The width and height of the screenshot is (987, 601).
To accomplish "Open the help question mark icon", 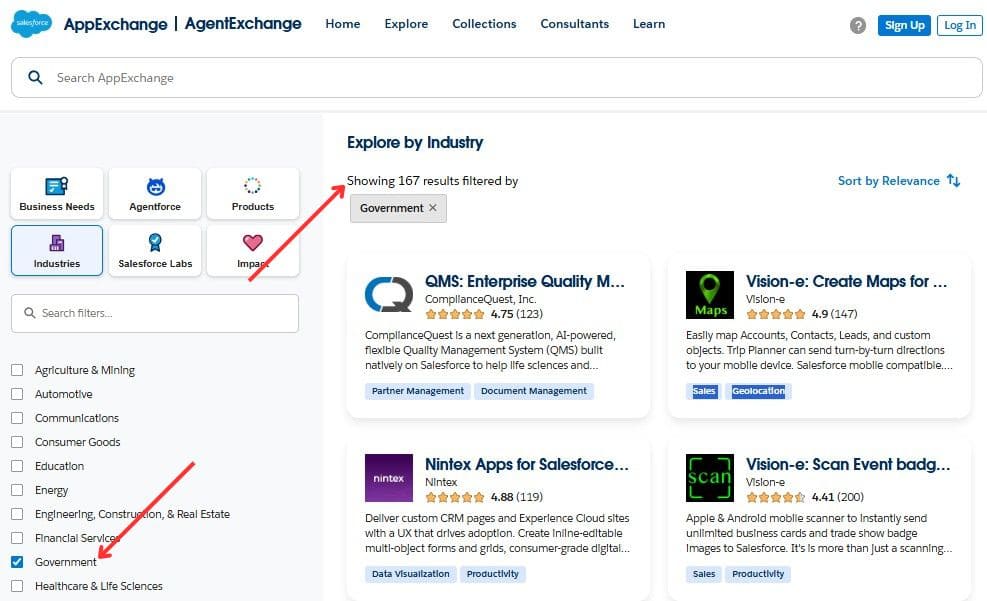I will point(857,25).
